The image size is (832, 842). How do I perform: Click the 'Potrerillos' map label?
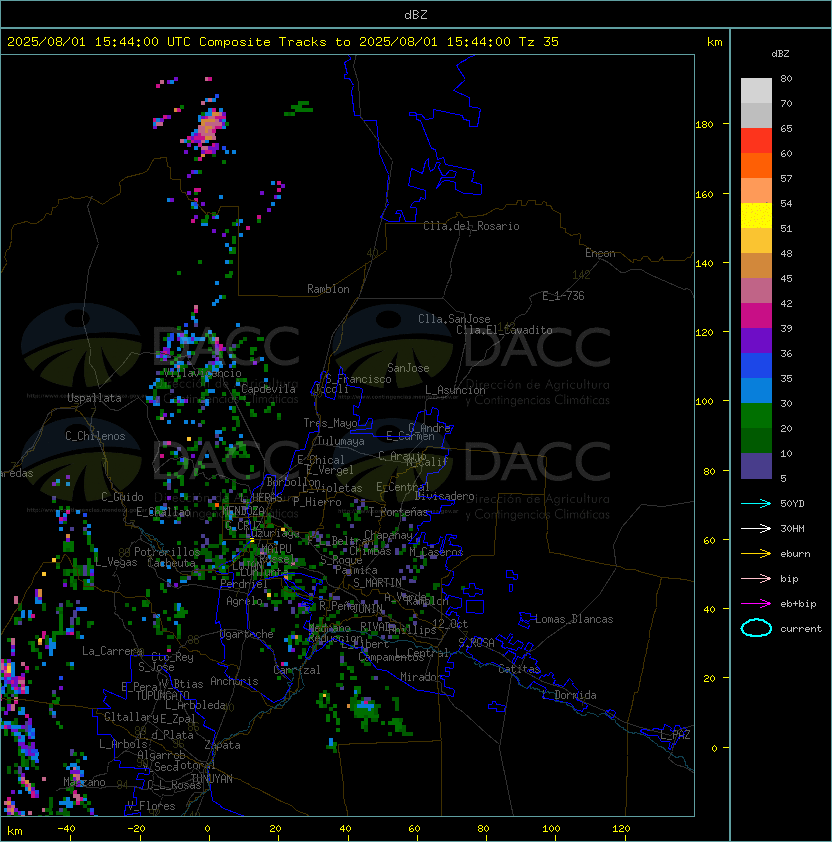click(x=167, y=551)
